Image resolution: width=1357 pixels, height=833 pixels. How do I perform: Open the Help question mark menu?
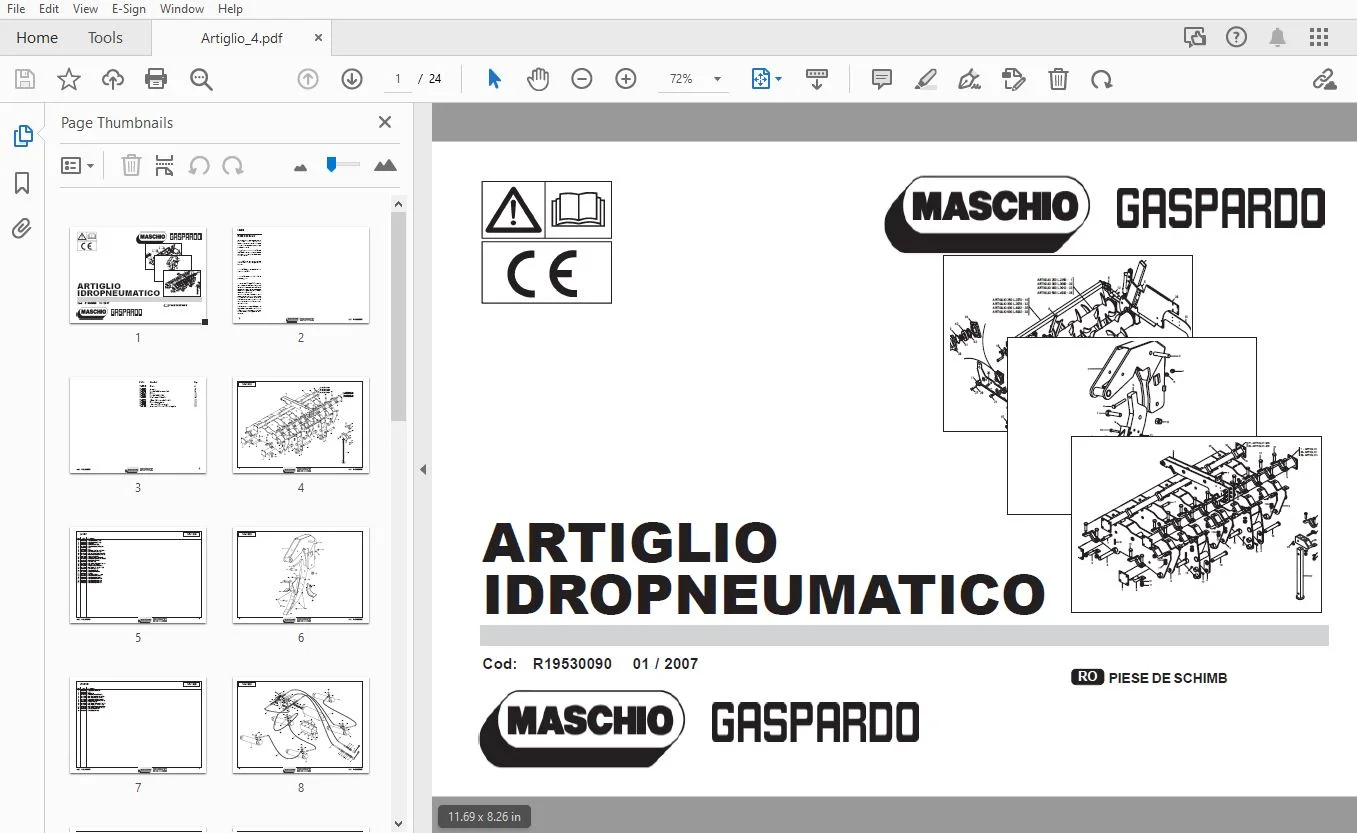1236,38
